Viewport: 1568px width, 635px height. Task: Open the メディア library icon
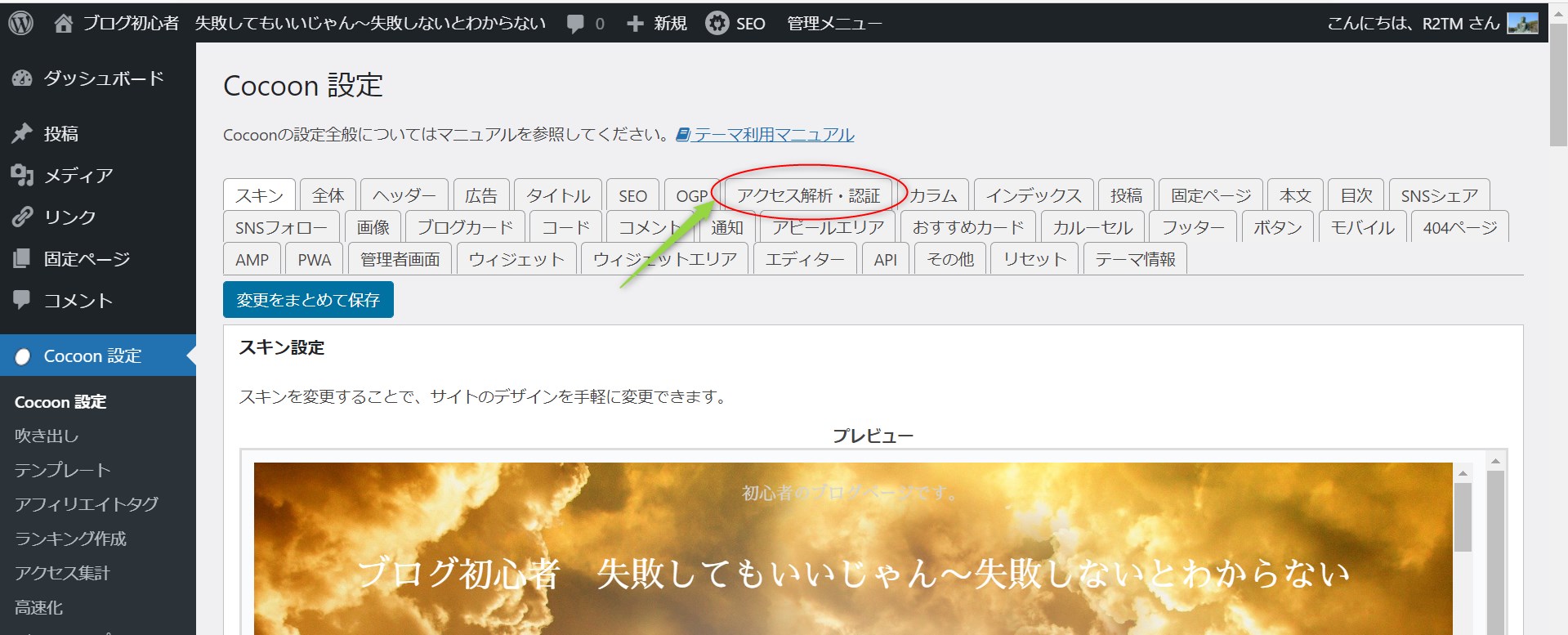(22, 175)
